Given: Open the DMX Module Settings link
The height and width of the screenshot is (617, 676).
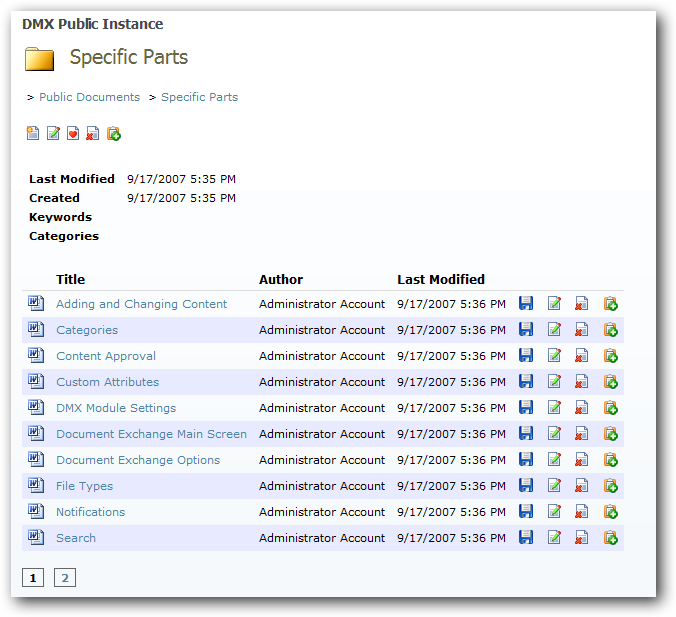Looking at the screenshot, I should tap(116, 408).
